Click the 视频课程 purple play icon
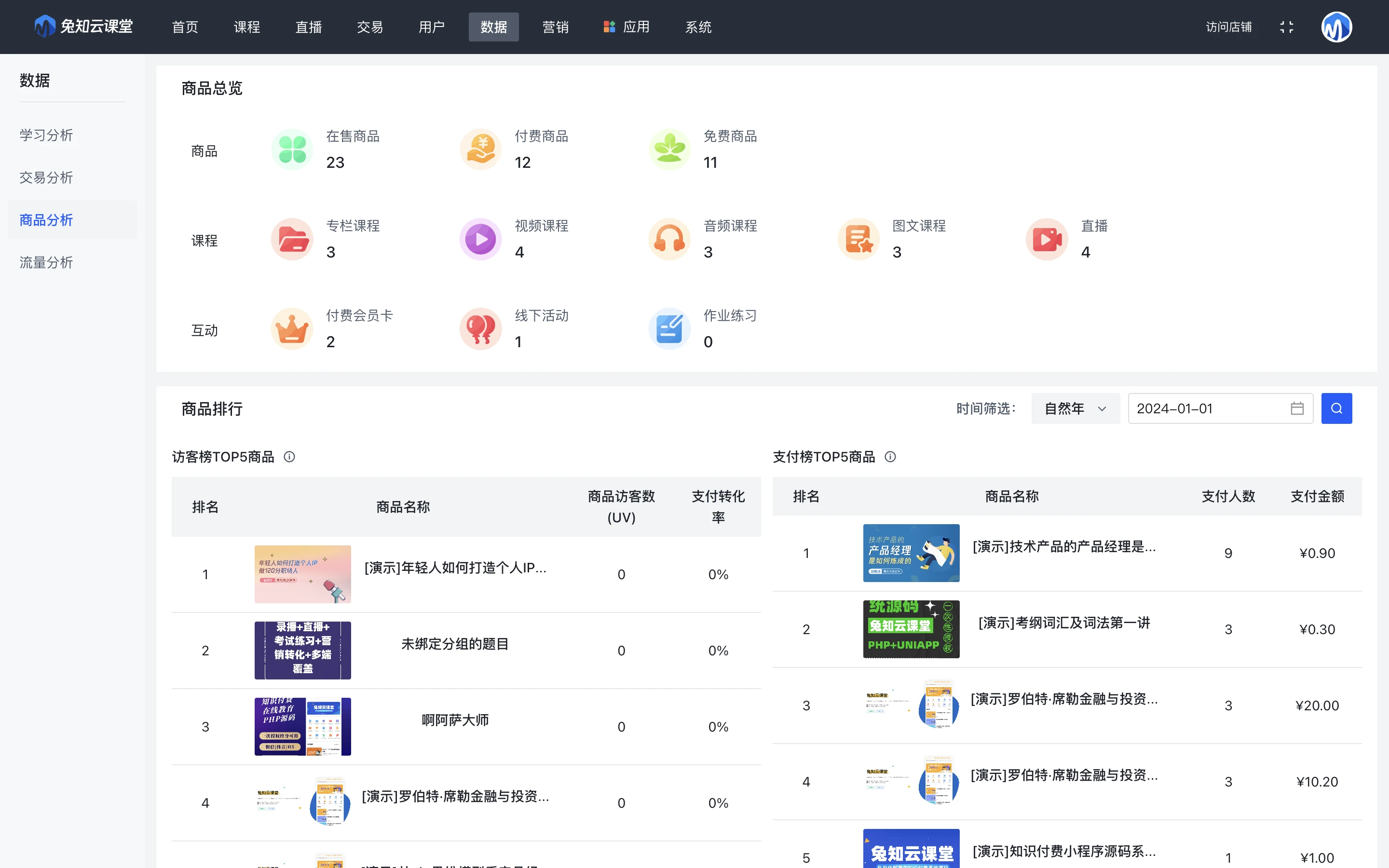The height and width of the screenshot is (868, 1389). pos(480,239)
